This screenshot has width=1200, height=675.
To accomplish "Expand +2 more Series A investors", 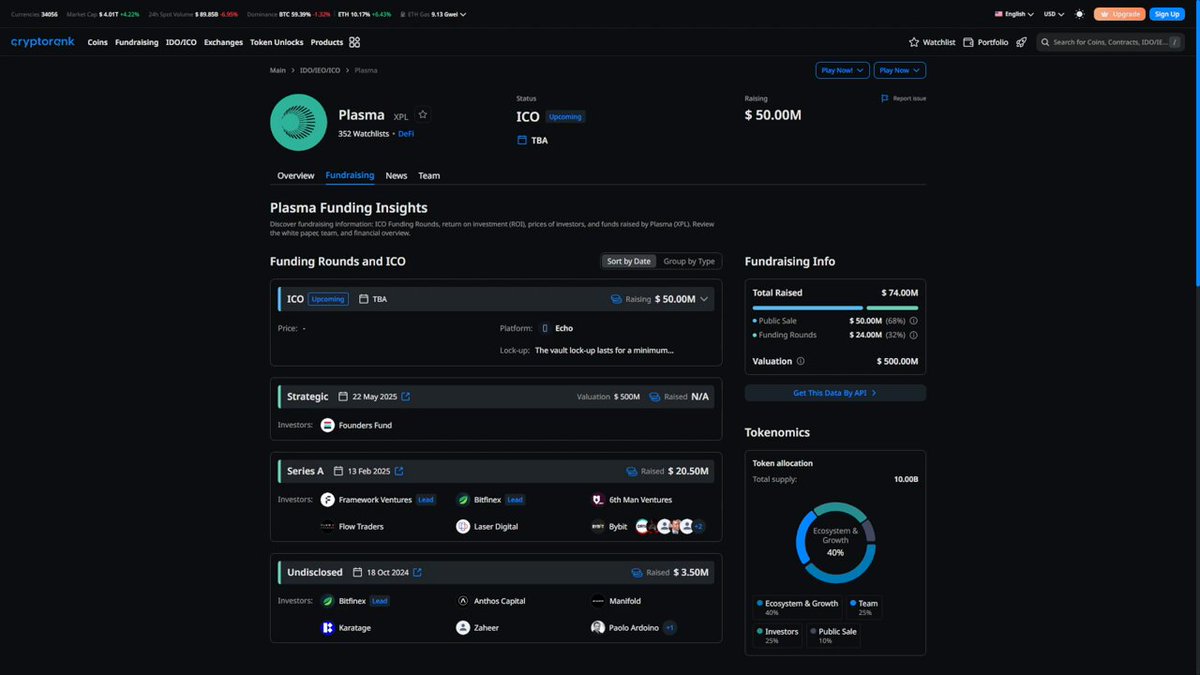I will 699,526.
